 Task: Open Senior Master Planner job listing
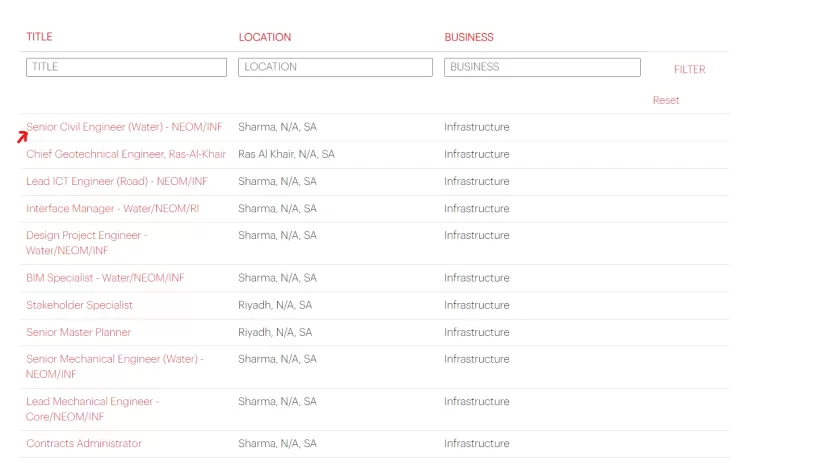coord(78,332)
